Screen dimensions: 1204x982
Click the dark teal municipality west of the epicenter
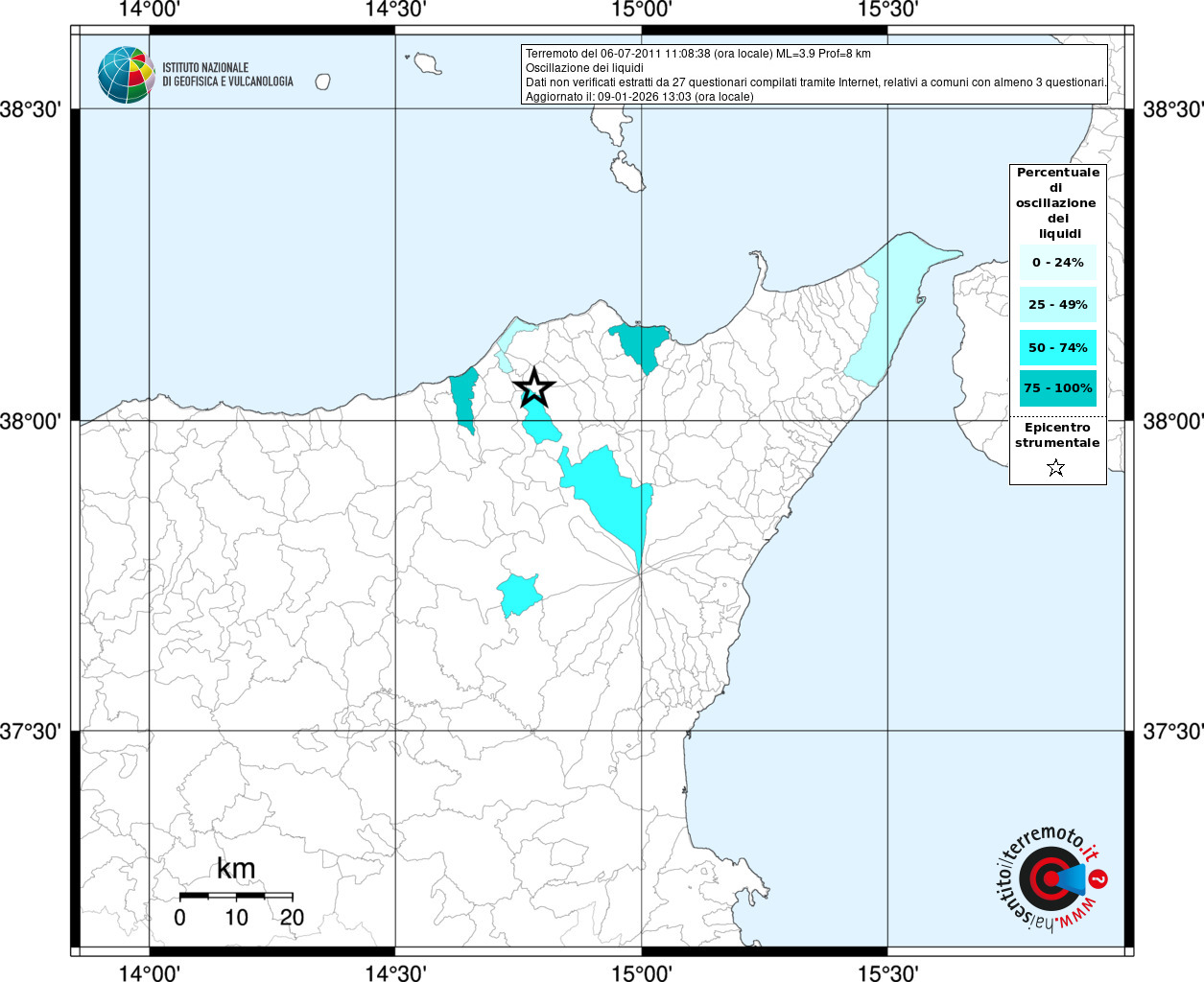[465, 401]
